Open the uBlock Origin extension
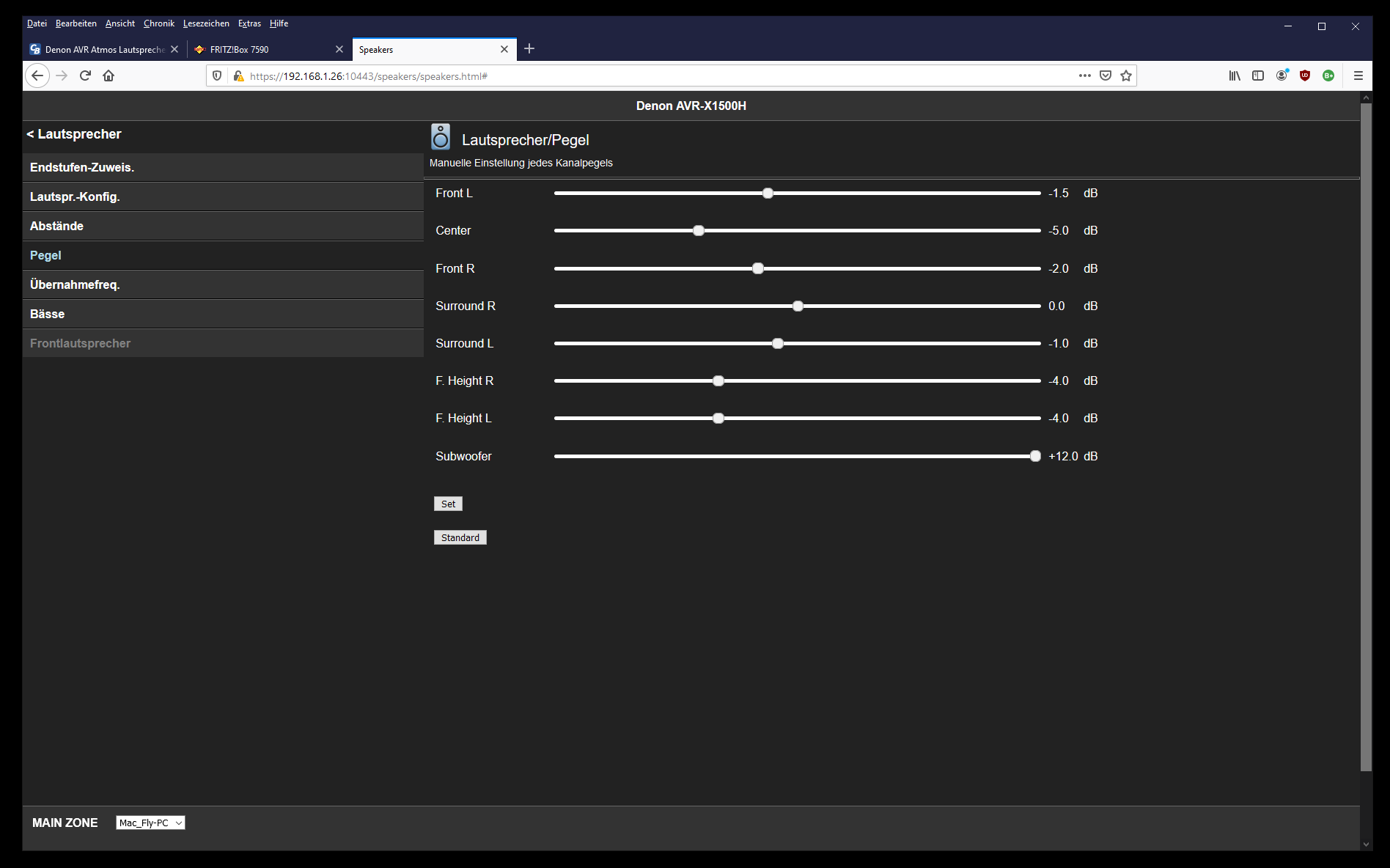1390x868 pixels. click(1305, 76)
